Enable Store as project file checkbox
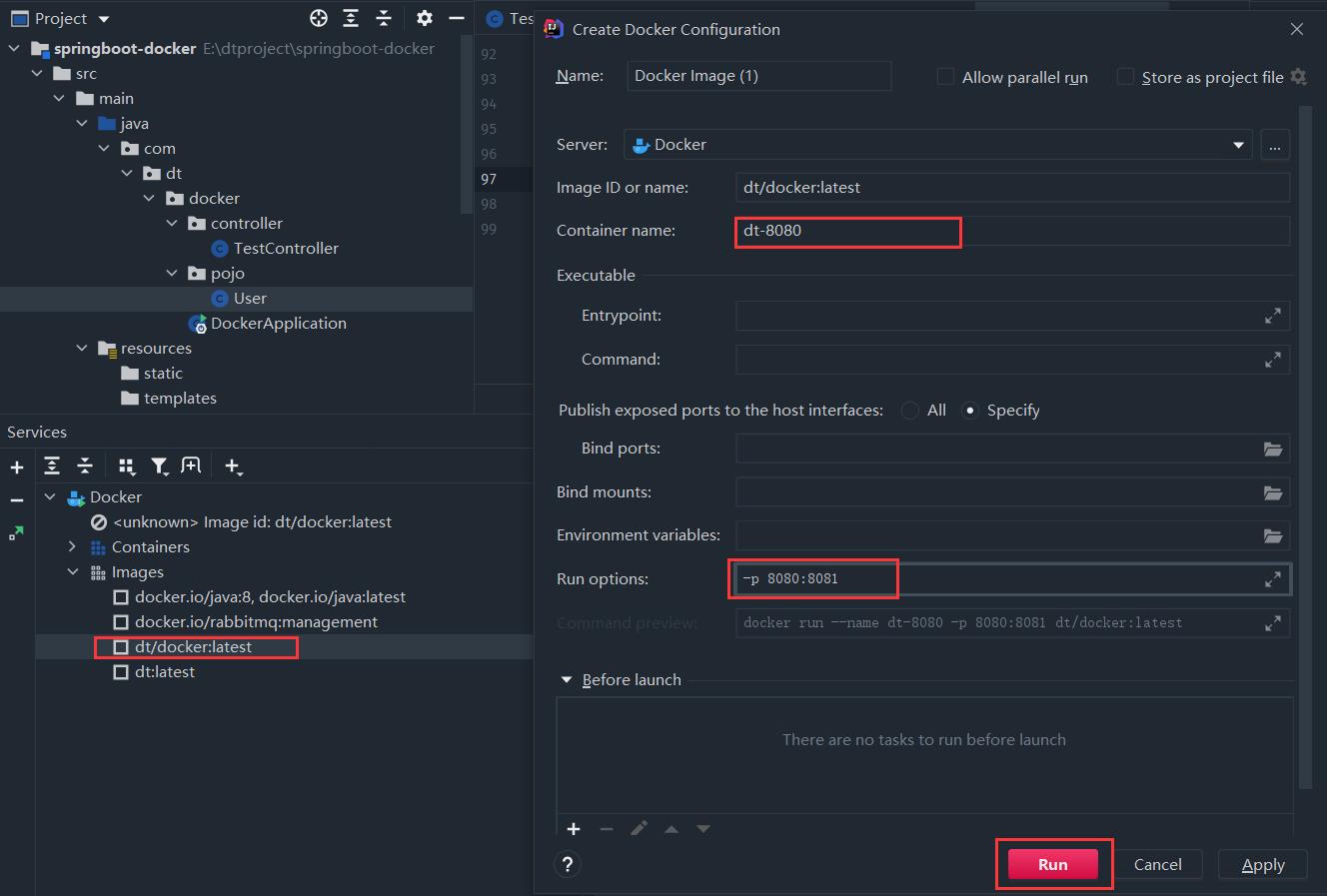Viewport: 1327px width, 896px height. [1125, 77]
